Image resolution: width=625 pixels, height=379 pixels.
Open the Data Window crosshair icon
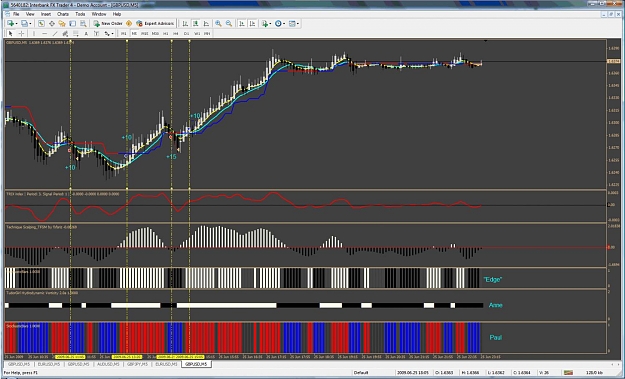pyautogui.click(x=51, y=24)
